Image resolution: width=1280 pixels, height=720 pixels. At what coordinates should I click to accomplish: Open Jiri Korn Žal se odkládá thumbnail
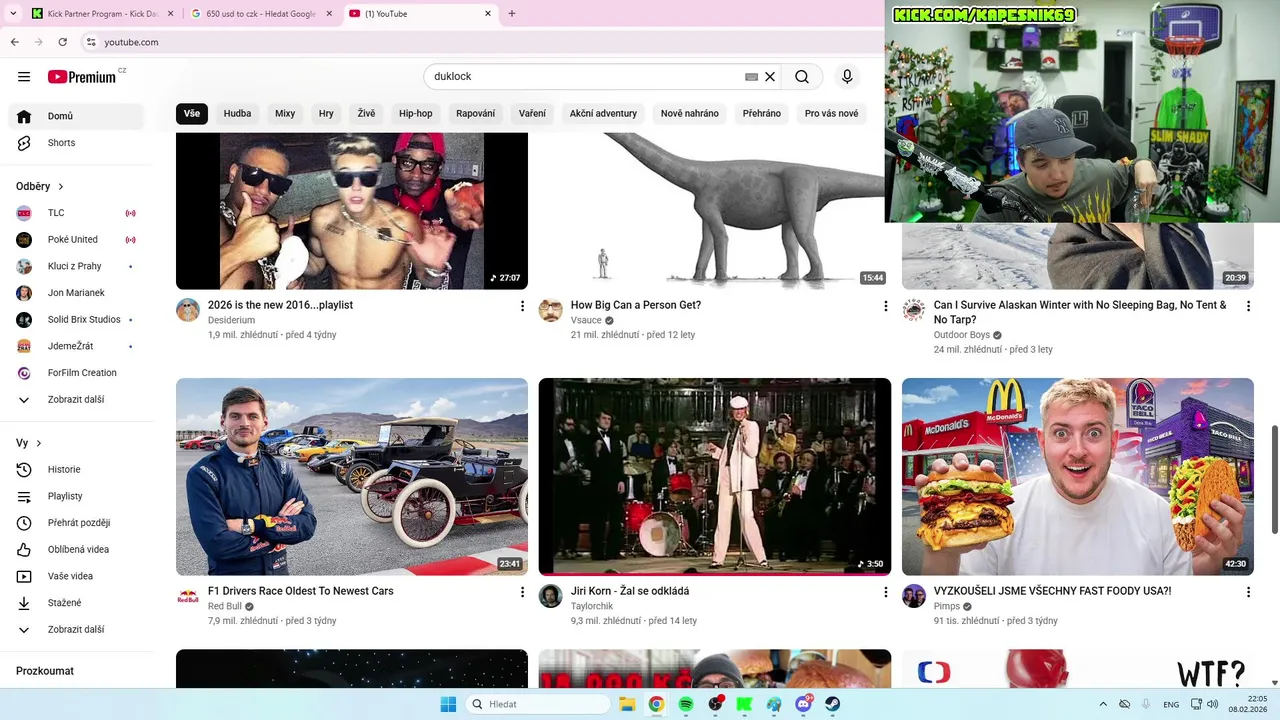(x=715, y=477)
